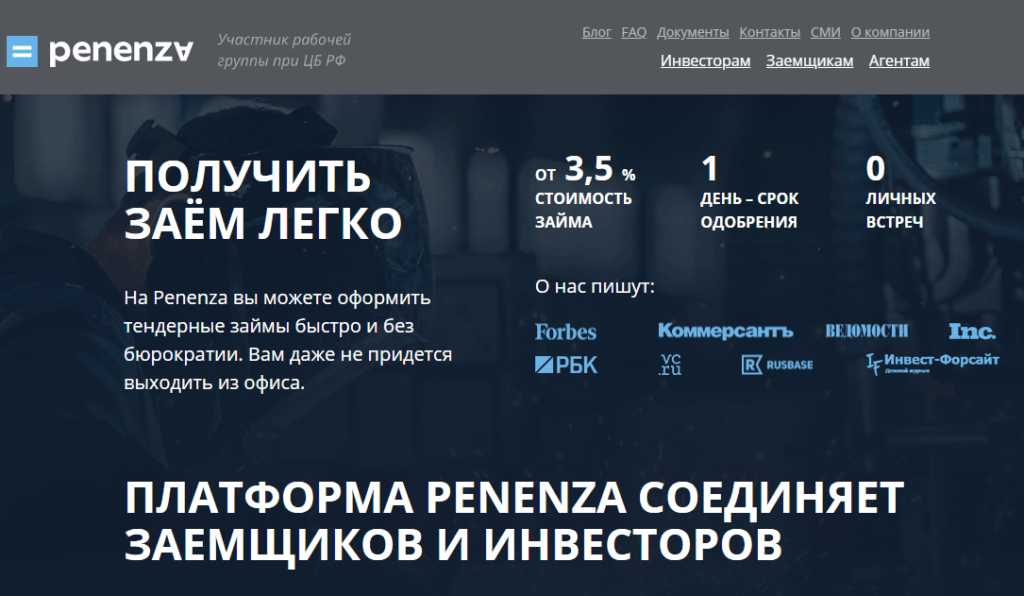Open the vc.ru press logo
The image size is (1024, 596).
point(670,365)
